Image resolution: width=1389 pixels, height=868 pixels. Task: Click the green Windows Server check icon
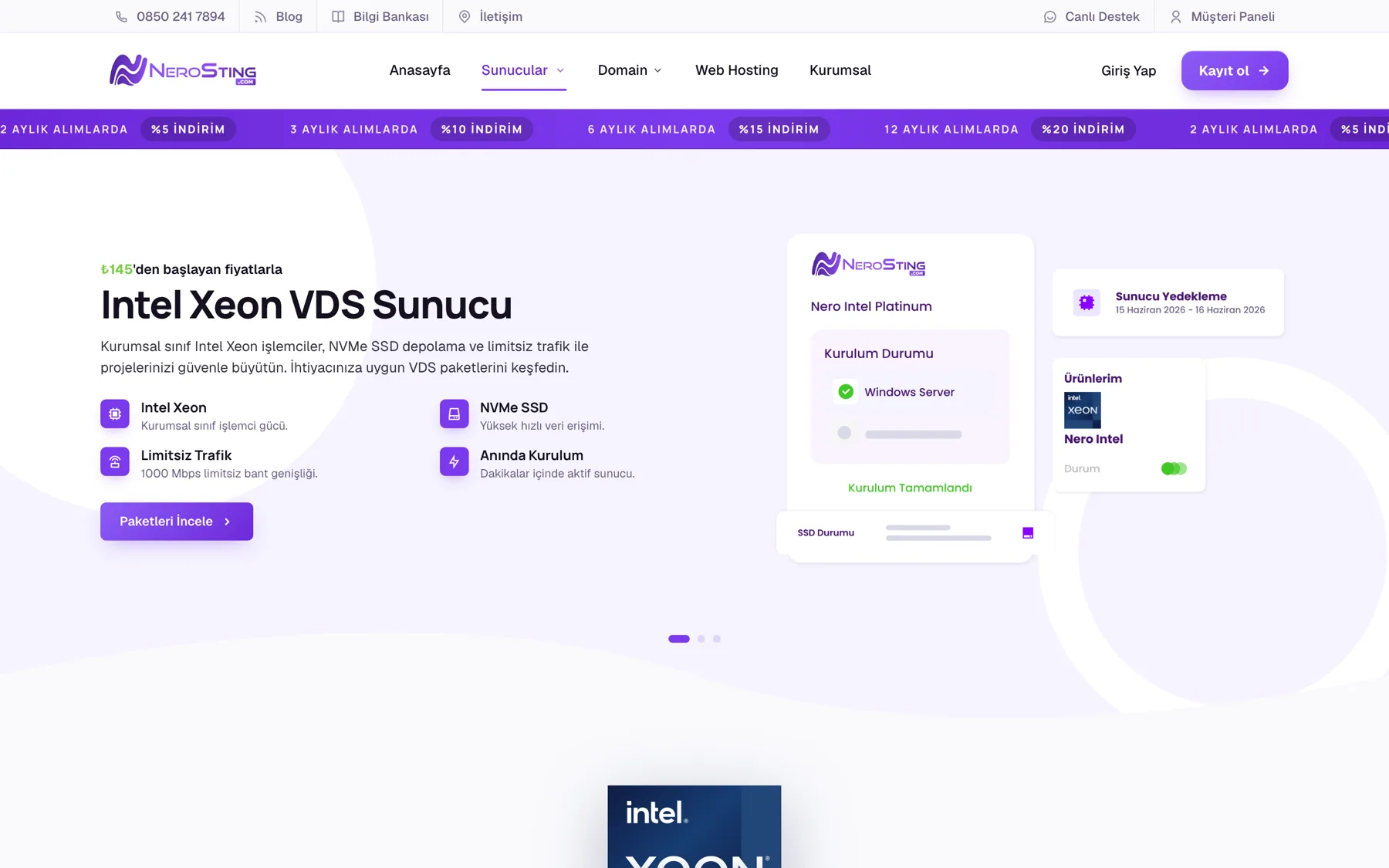(846, 392)
